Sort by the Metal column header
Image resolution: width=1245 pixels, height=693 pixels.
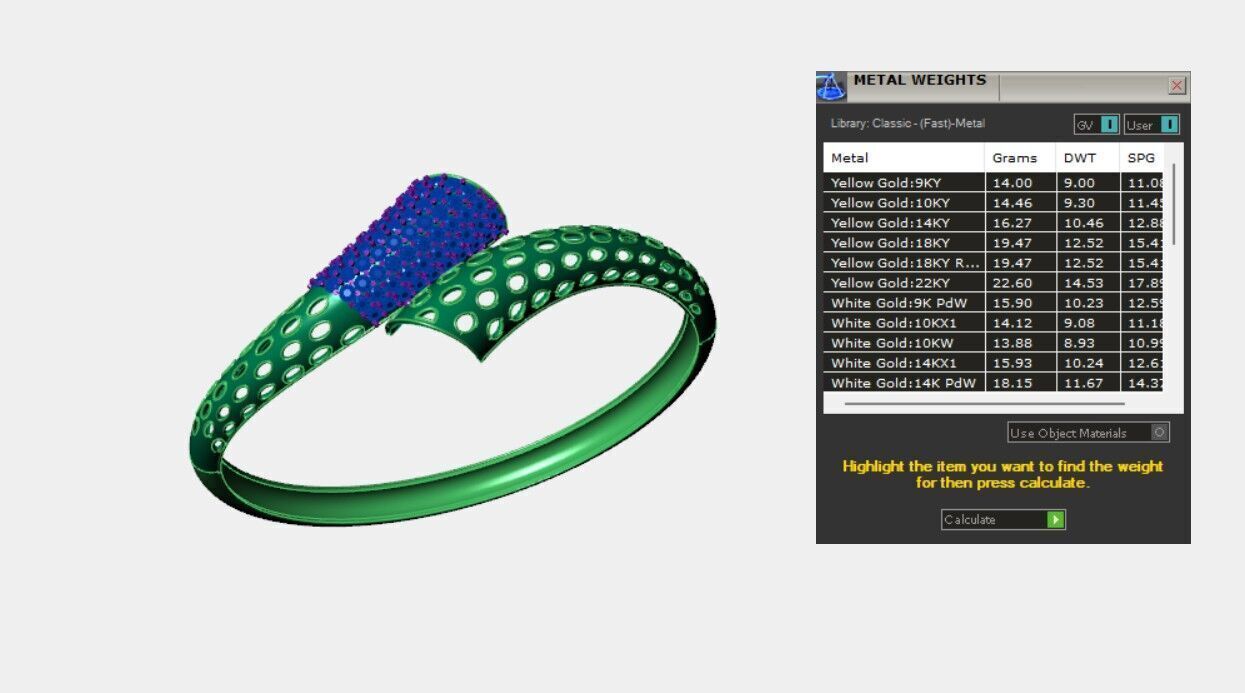pos(904,158)
